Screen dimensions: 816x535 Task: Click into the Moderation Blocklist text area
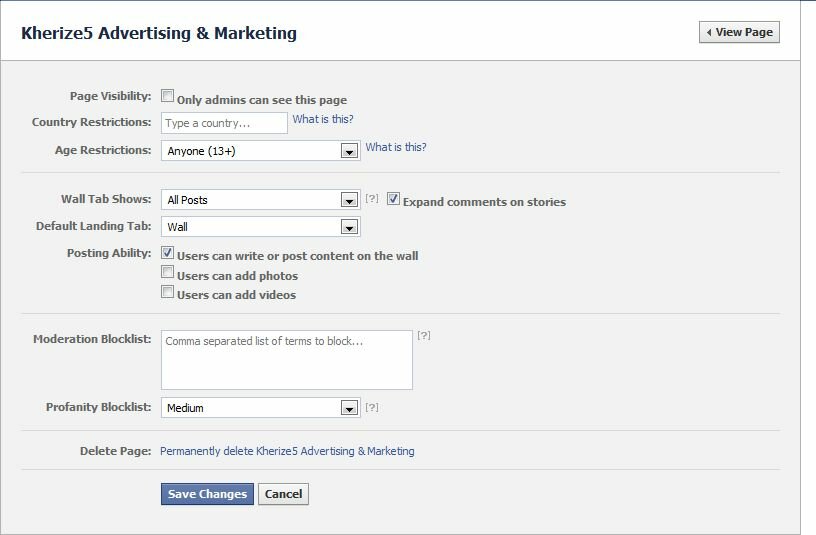(287, 360)
